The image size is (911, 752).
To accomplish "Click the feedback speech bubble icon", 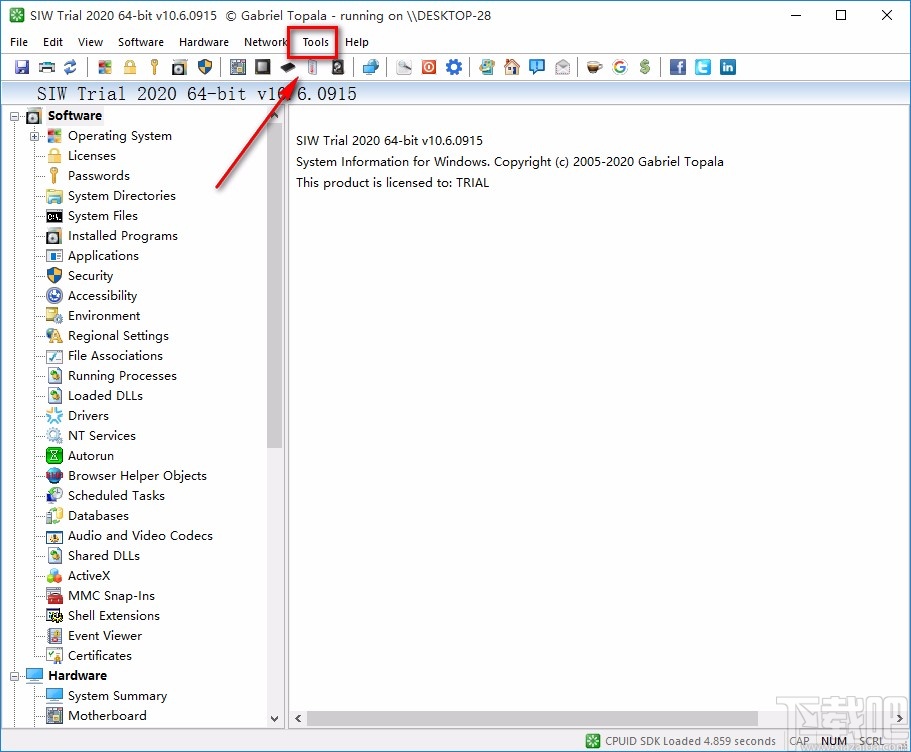I will tap(537, 67).
